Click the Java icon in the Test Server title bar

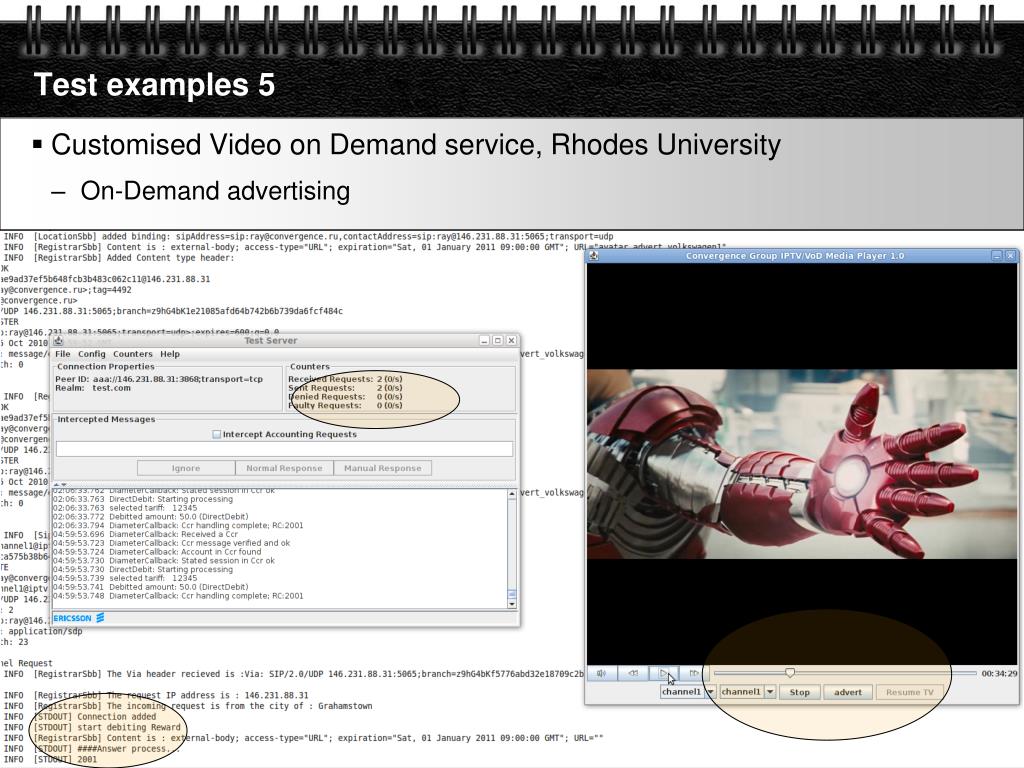pos(58,341)
